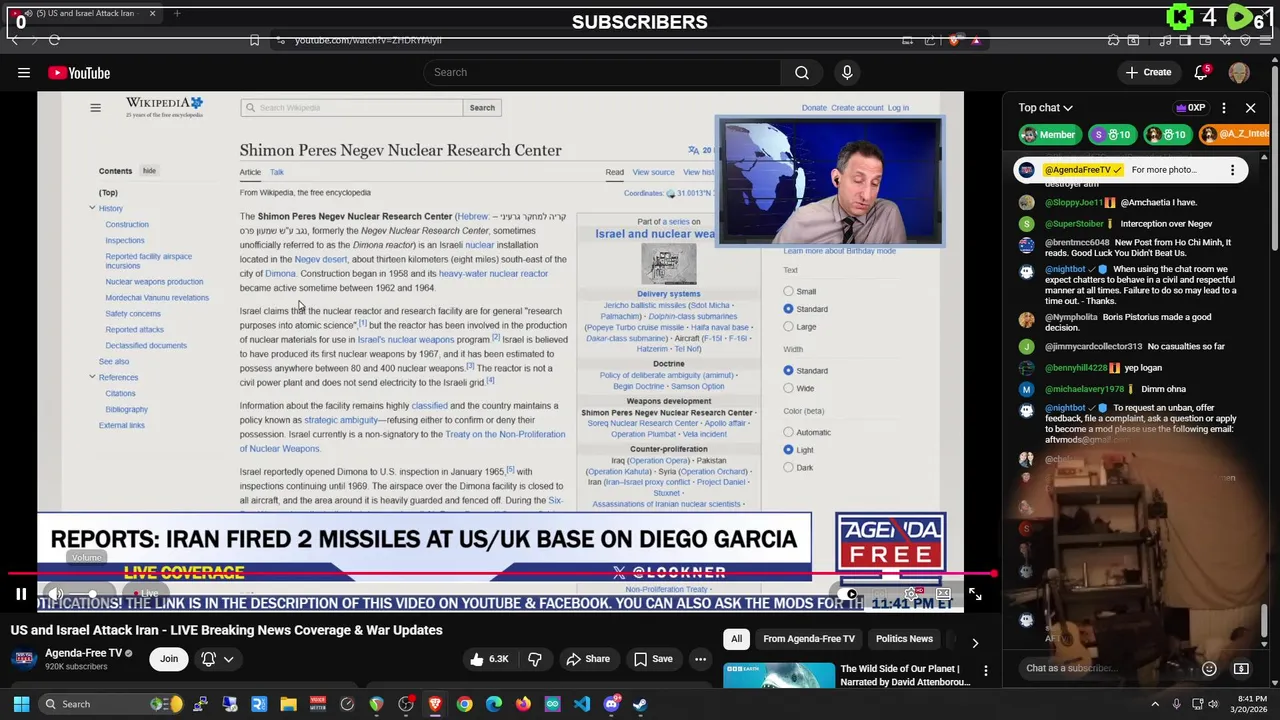This screenshot has width=1280, height=720.
Task: Collapse the References section in Wikipedia contents
Action: coord(92,377)
